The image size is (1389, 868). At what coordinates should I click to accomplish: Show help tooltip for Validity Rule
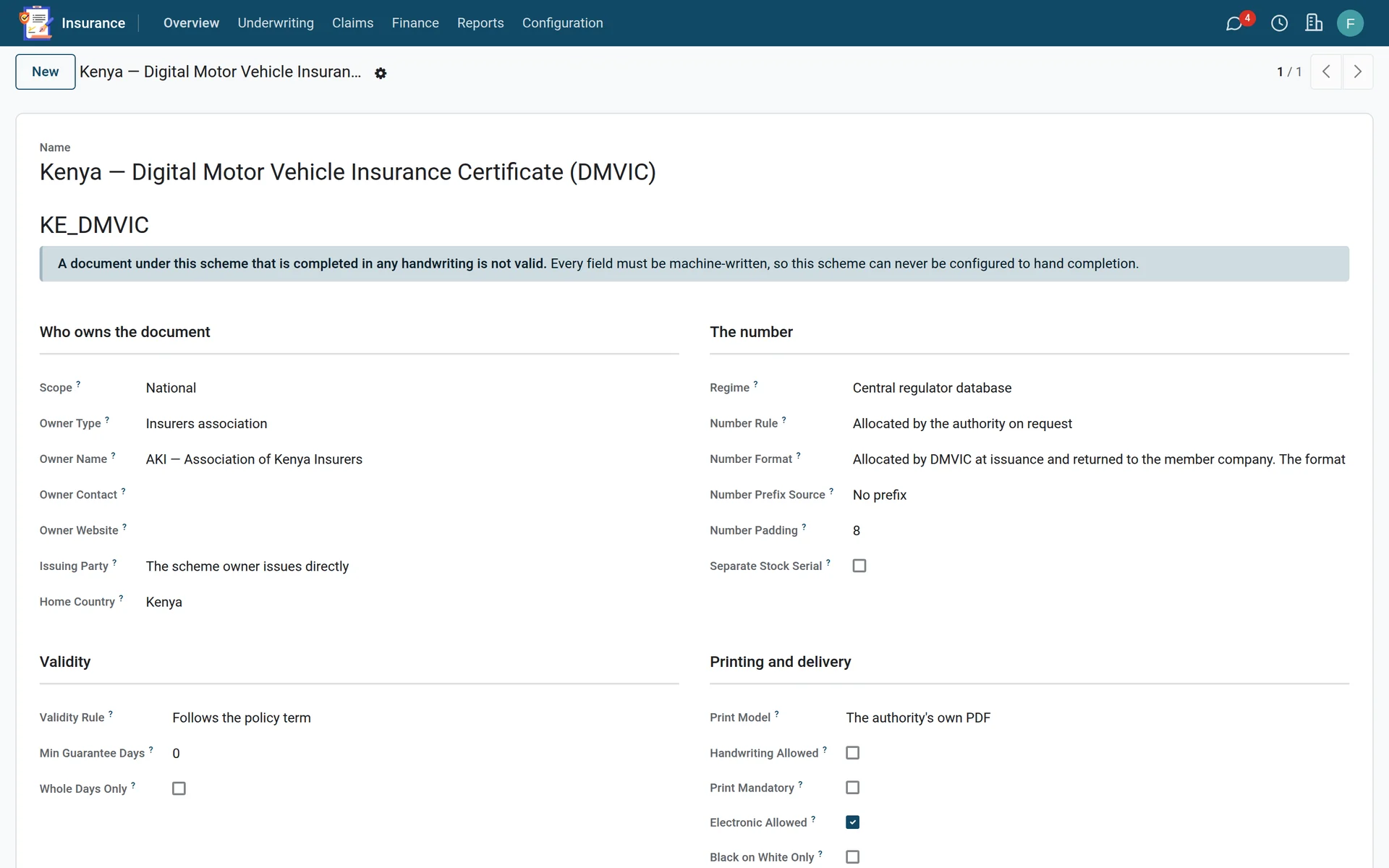click(x=111, y=714)
